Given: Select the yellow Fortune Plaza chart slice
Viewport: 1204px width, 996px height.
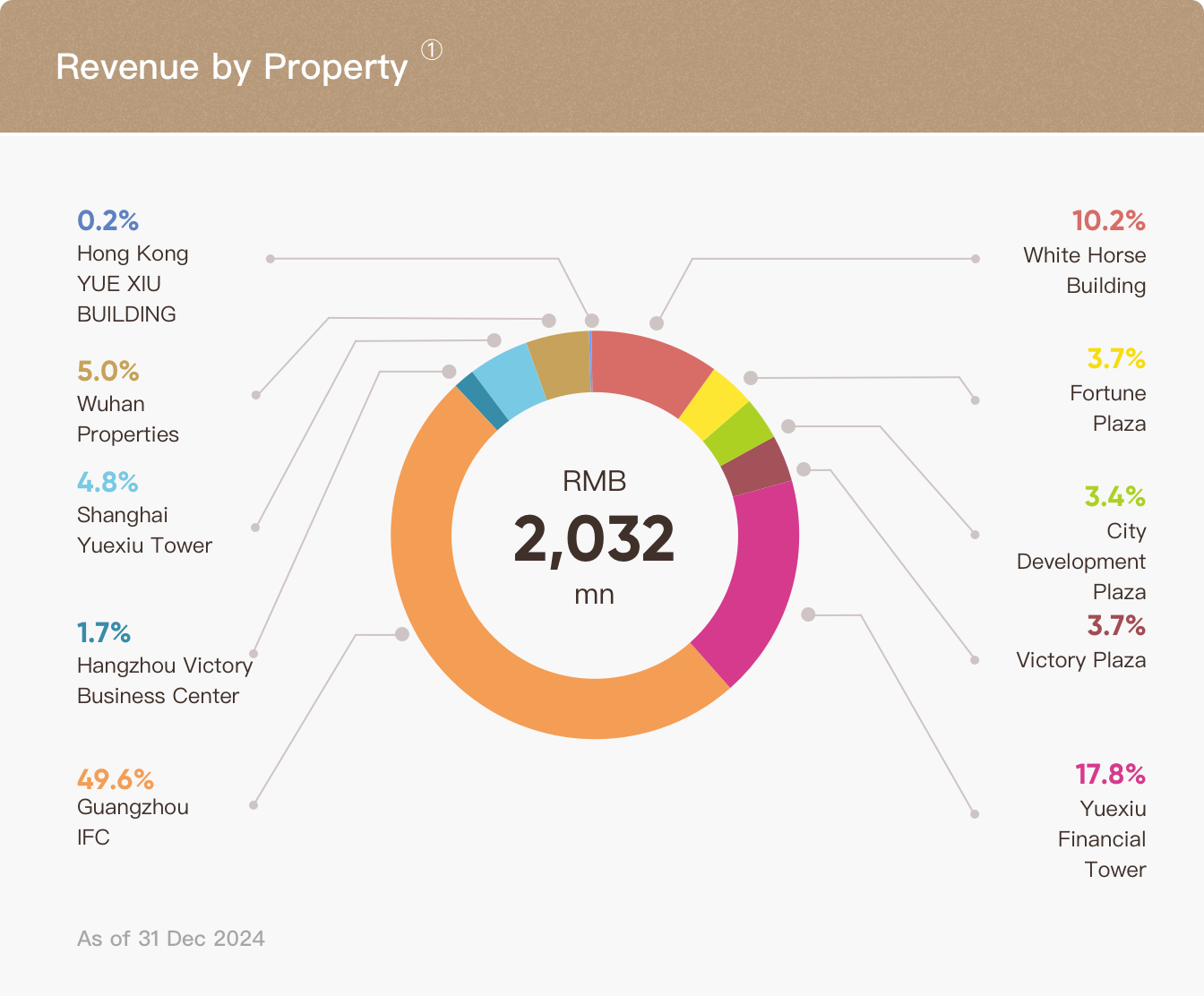Looking at the screenshot, I should (x=712, y=404).
